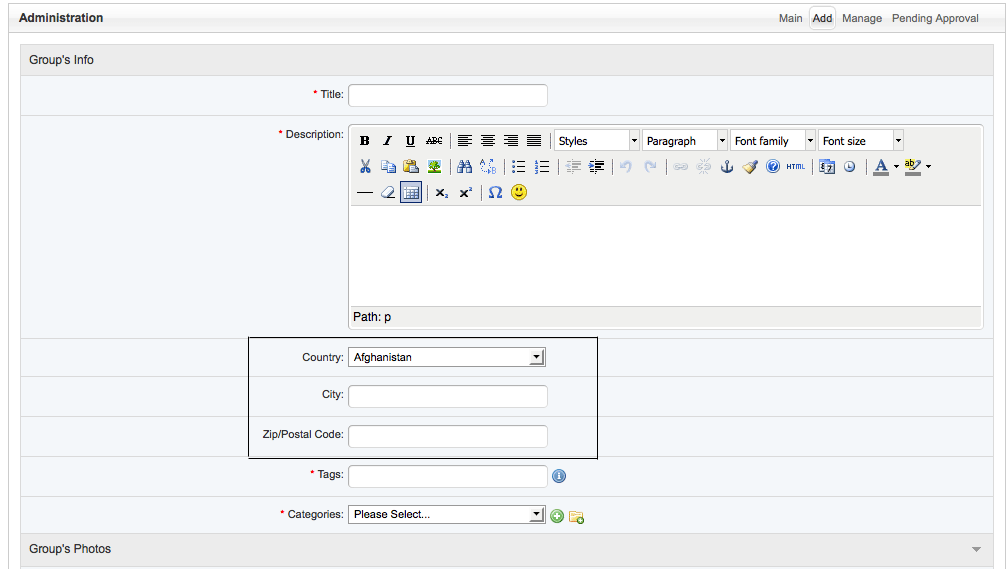Open the text color picker arrow
Screen dimensions: 1007x569
[896, 167]
